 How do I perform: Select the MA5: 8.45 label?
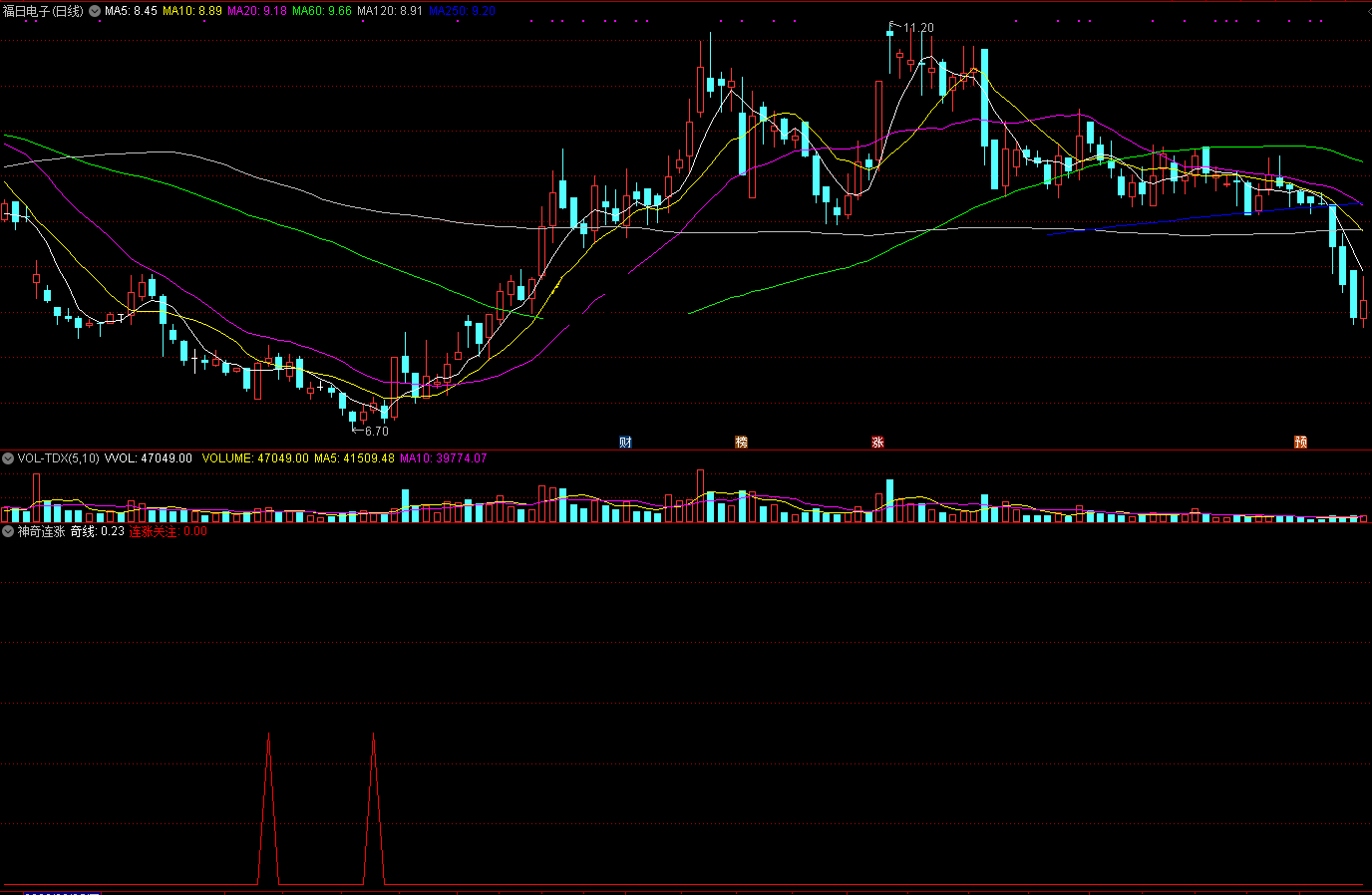131,11
